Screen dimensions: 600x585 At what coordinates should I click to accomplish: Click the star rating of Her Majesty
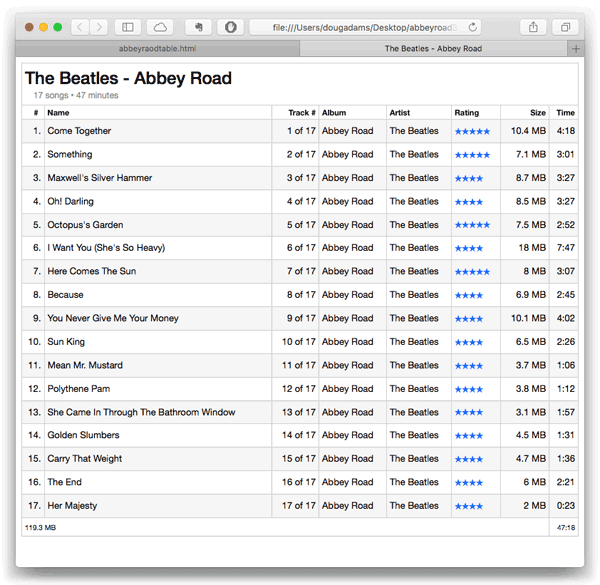click(469, 507)
